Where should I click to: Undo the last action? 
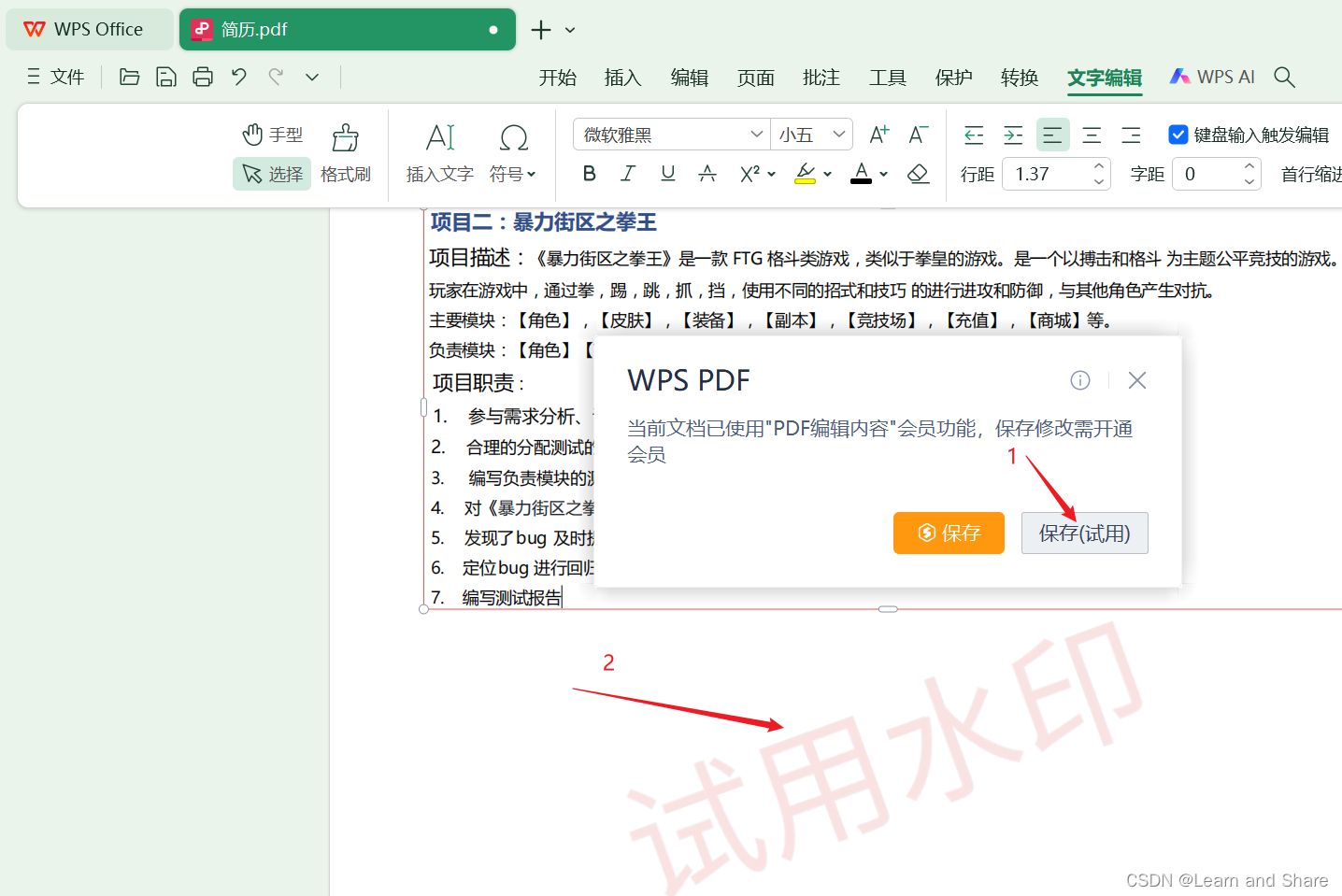point(239,77)
